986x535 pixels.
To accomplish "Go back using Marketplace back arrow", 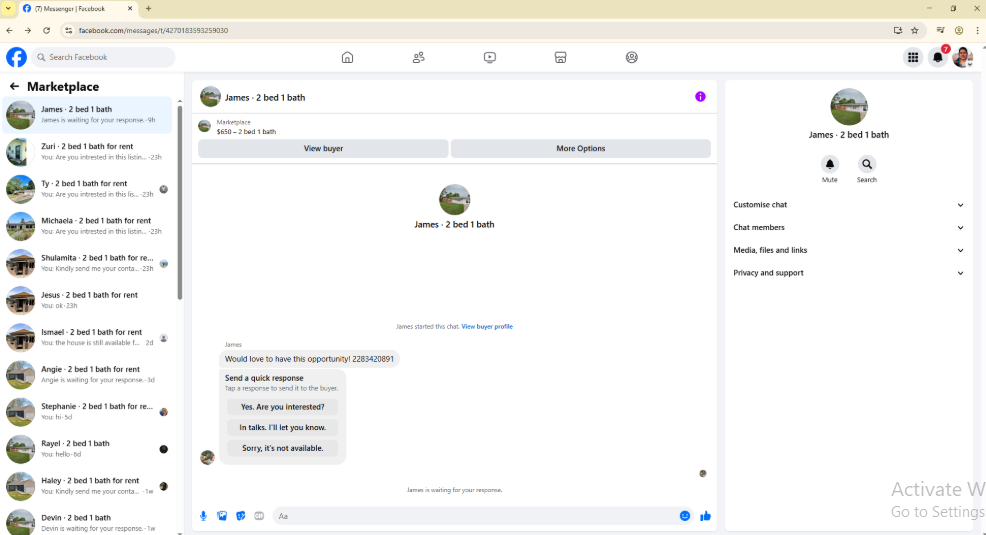I will point(14,86).
